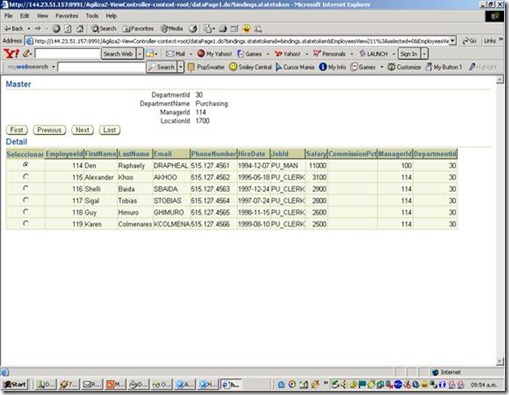The image size is (509, 395).
Task: Click the Customize toolbar button
Action: (404, 67)
